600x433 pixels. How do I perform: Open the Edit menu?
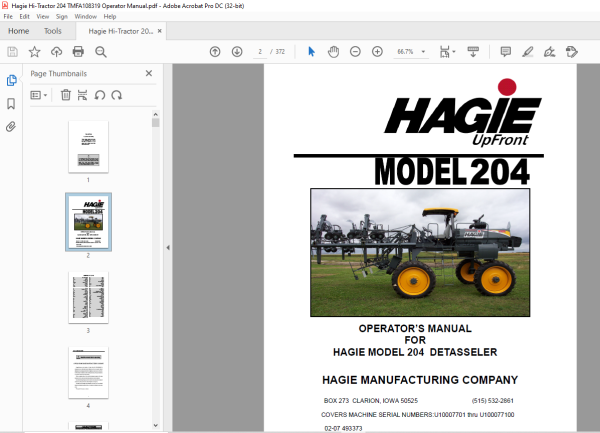point(24,16)
